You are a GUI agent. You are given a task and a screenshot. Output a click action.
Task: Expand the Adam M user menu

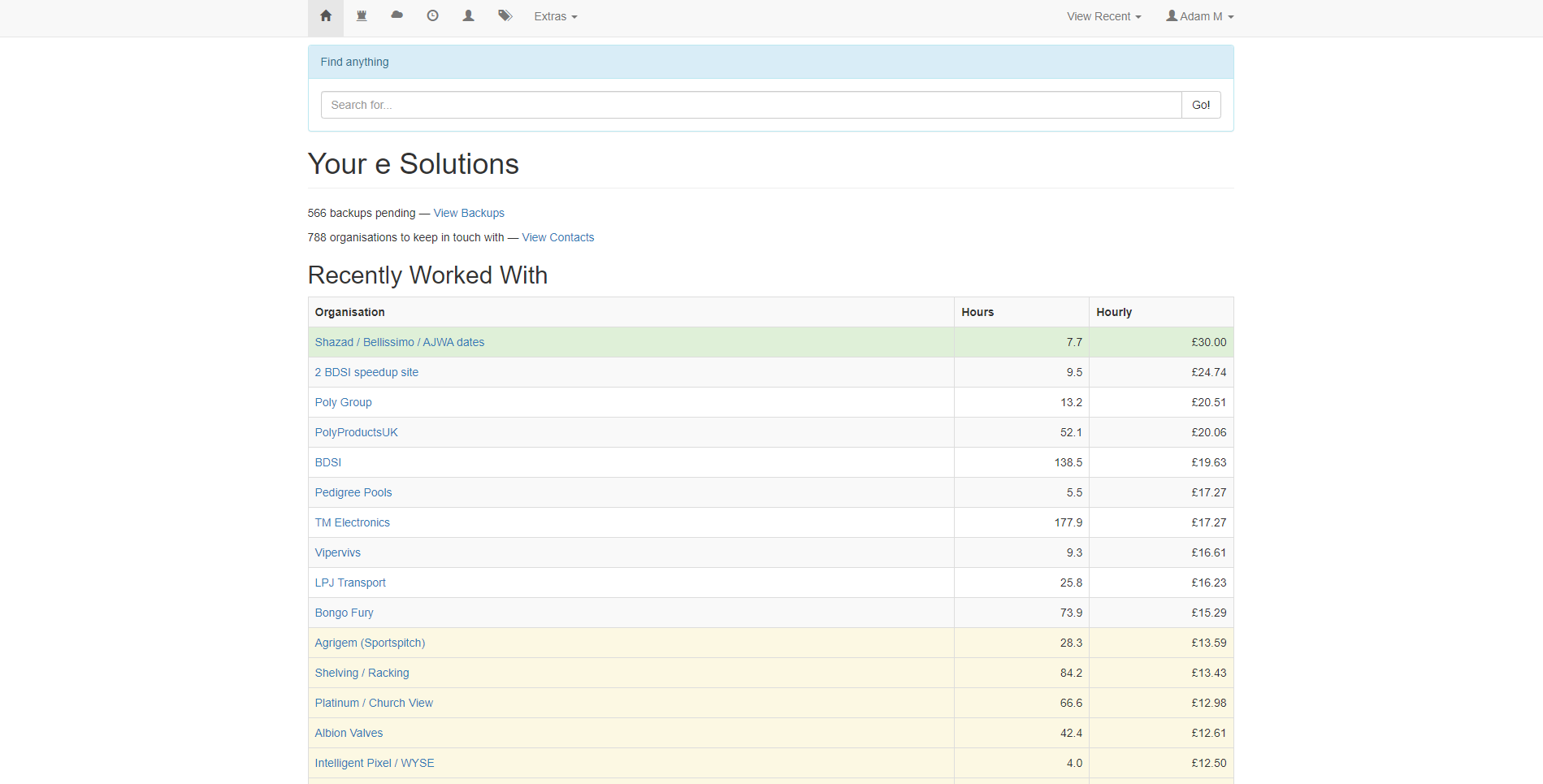point(1199,17)
